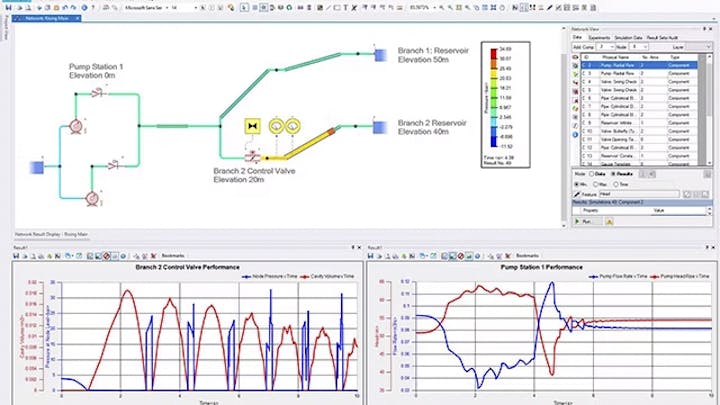Viewport: 720px width, 405px height.
Task: Switch to the Data tab in Network View
Action: click(x=577, y=38)
